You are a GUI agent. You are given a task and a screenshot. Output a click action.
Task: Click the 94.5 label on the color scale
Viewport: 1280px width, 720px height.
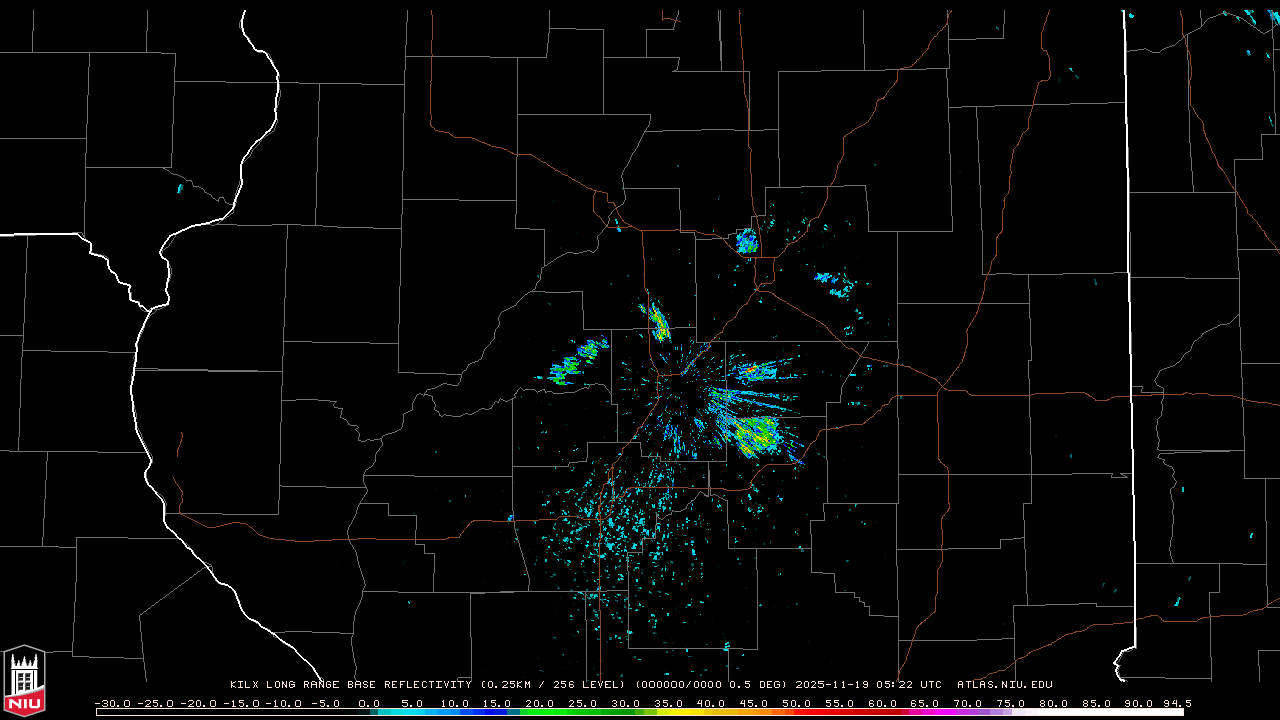click(x=1176, y=703)
